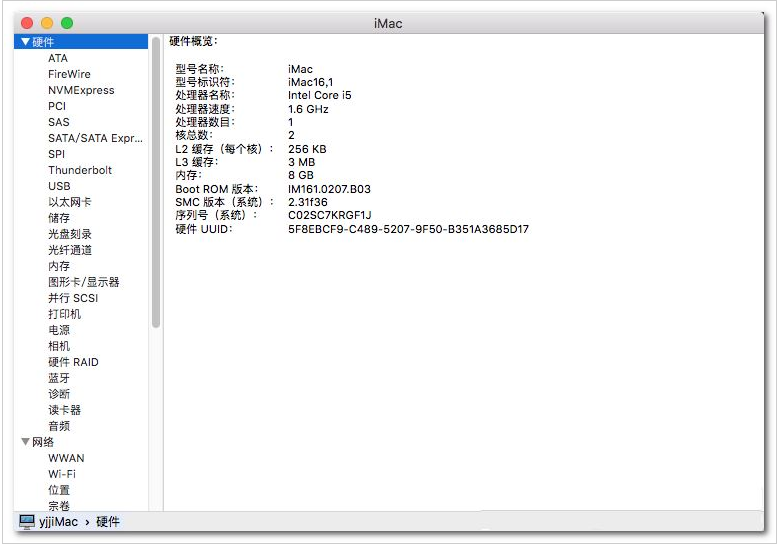Image resolution: width=783 pixels, height=546 pixels.
Task: Select 图形卡/显示器 in the sidebar
Action: (x=83, y=282)
